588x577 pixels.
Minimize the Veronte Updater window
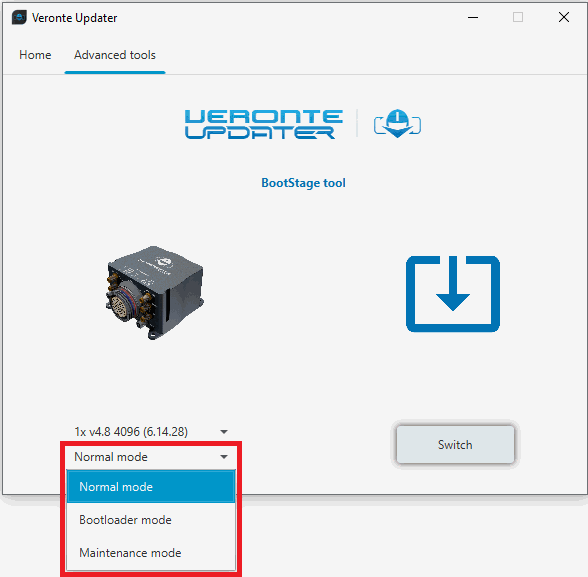click(x=473, y=17)
